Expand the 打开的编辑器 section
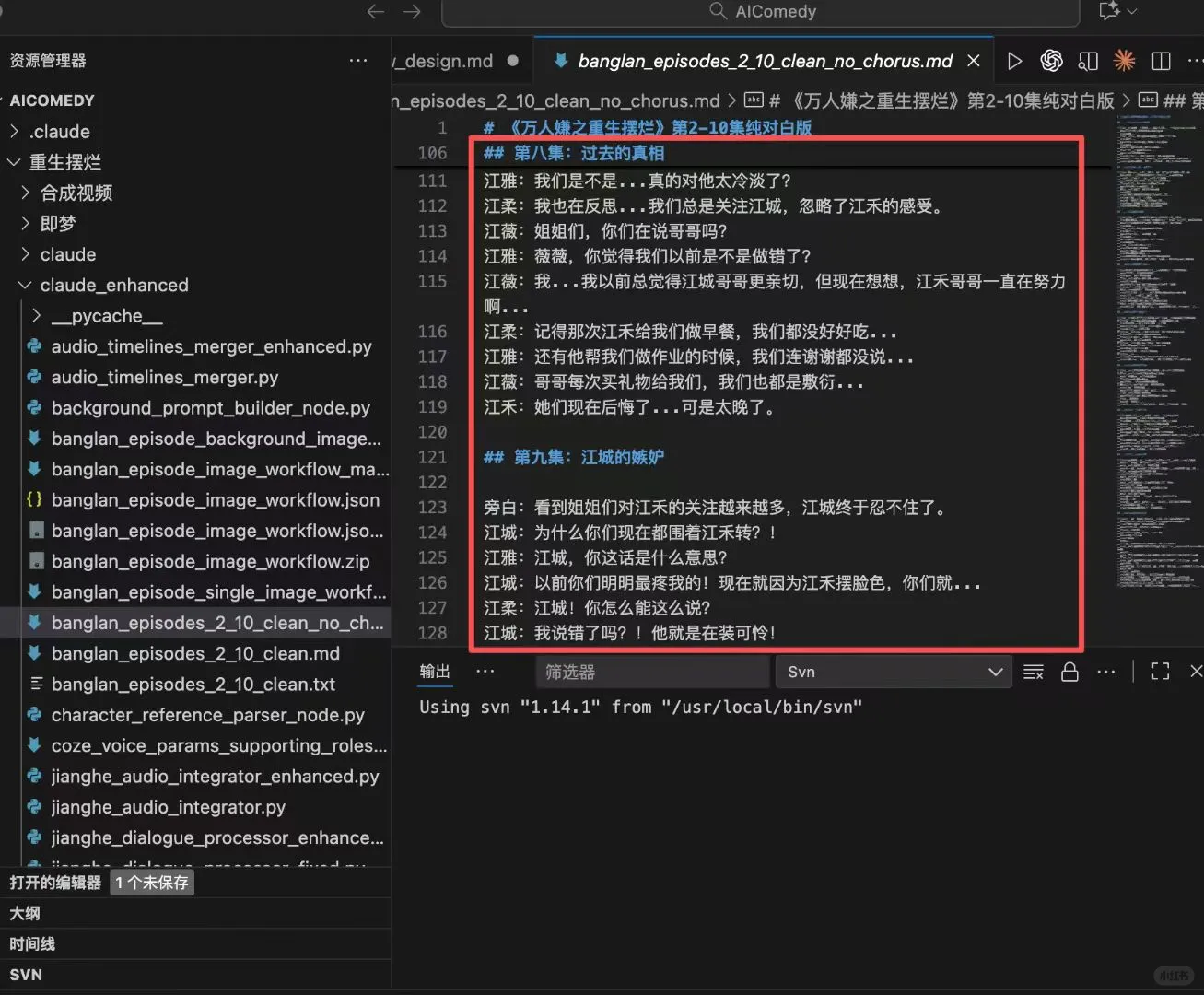This screenshot has height=995, width=1204. click(x=55, y=883)
